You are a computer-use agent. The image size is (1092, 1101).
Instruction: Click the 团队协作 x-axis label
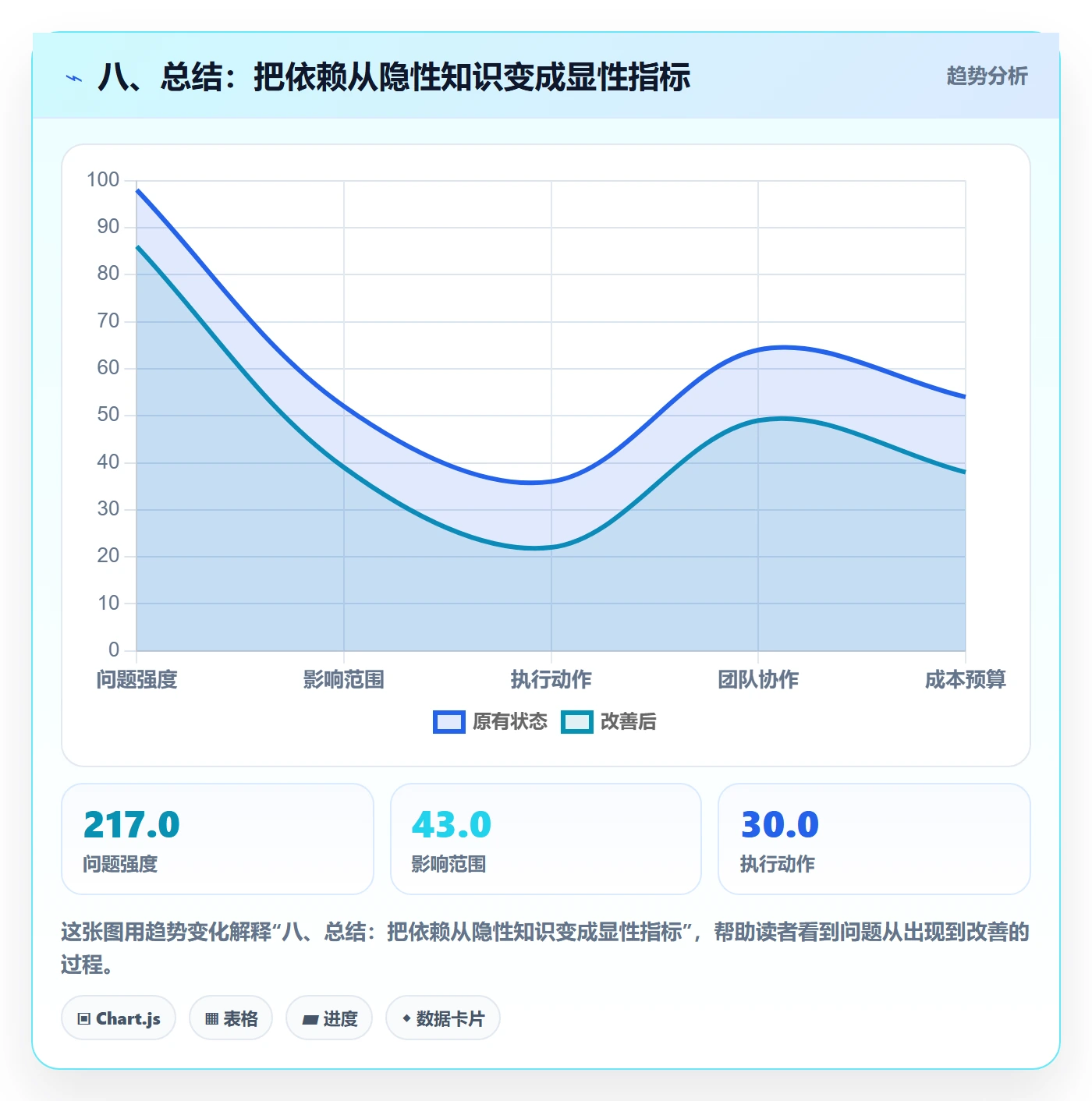coord(758,680)
